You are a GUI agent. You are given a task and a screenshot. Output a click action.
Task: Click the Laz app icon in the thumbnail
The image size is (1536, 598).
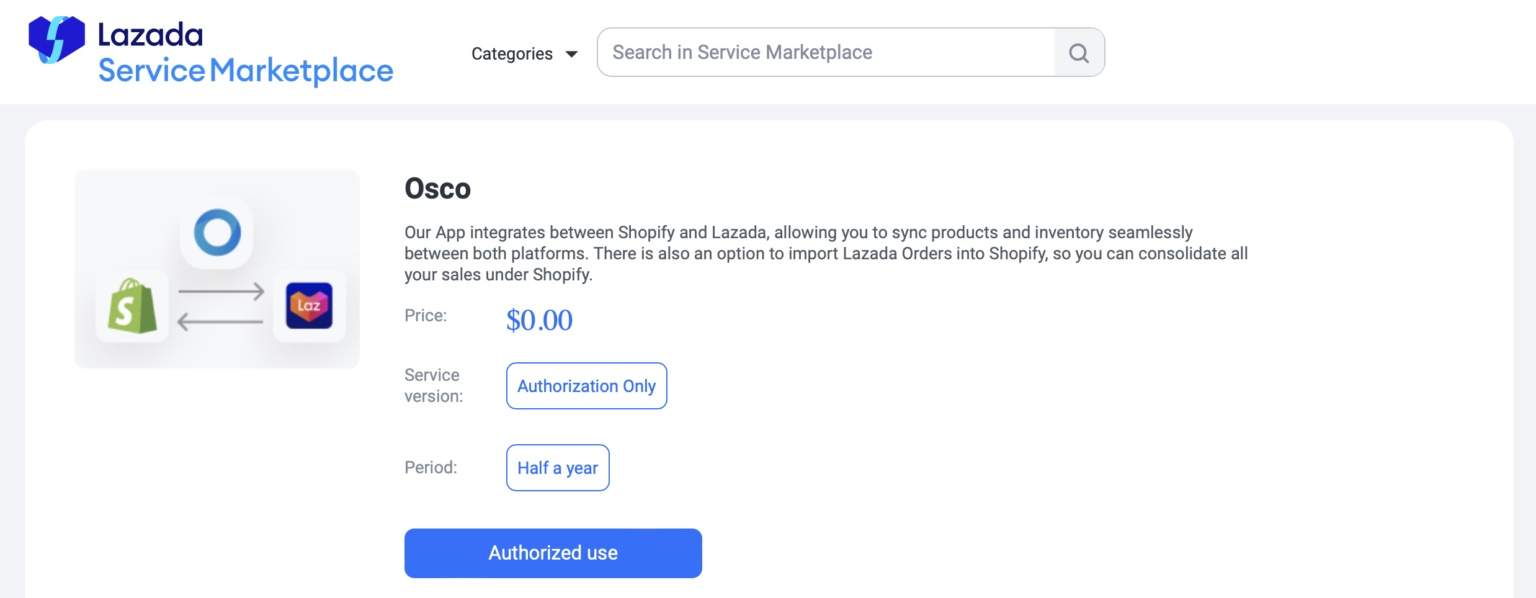(x=309, y=305)
